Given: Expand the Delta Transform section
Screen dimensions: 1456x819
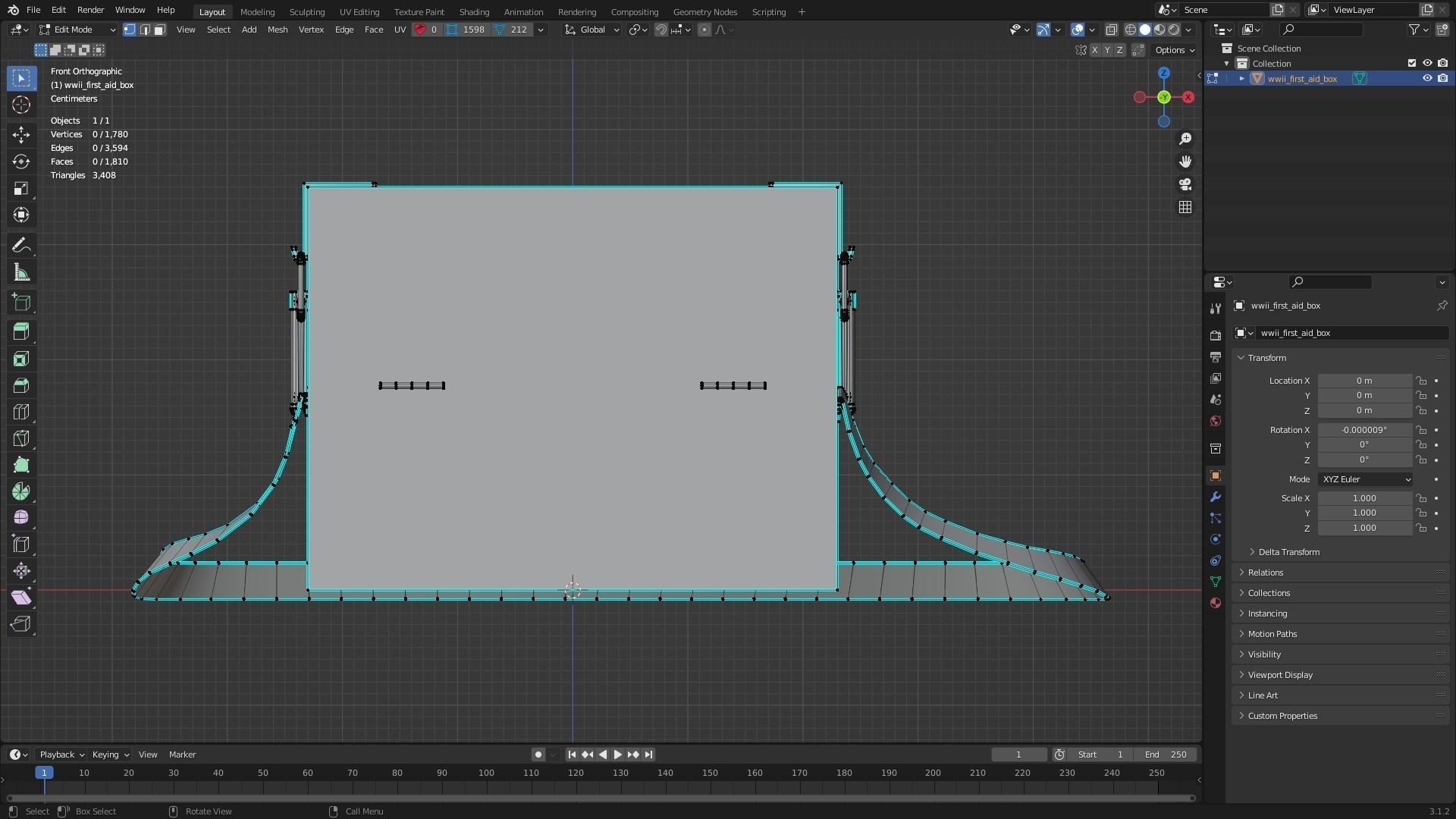Looking at the screenshot, I should coord(1288,552).
